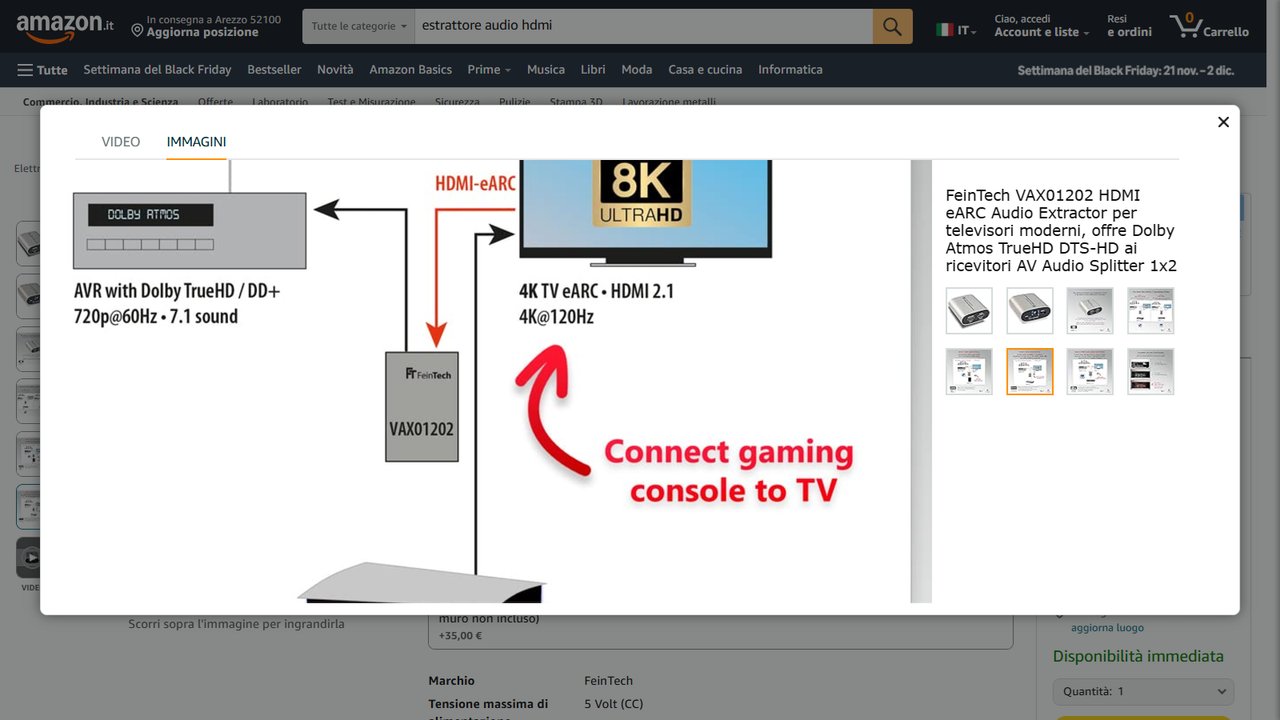
Task: Open the Libri navigation link
Action: point(593,70)
